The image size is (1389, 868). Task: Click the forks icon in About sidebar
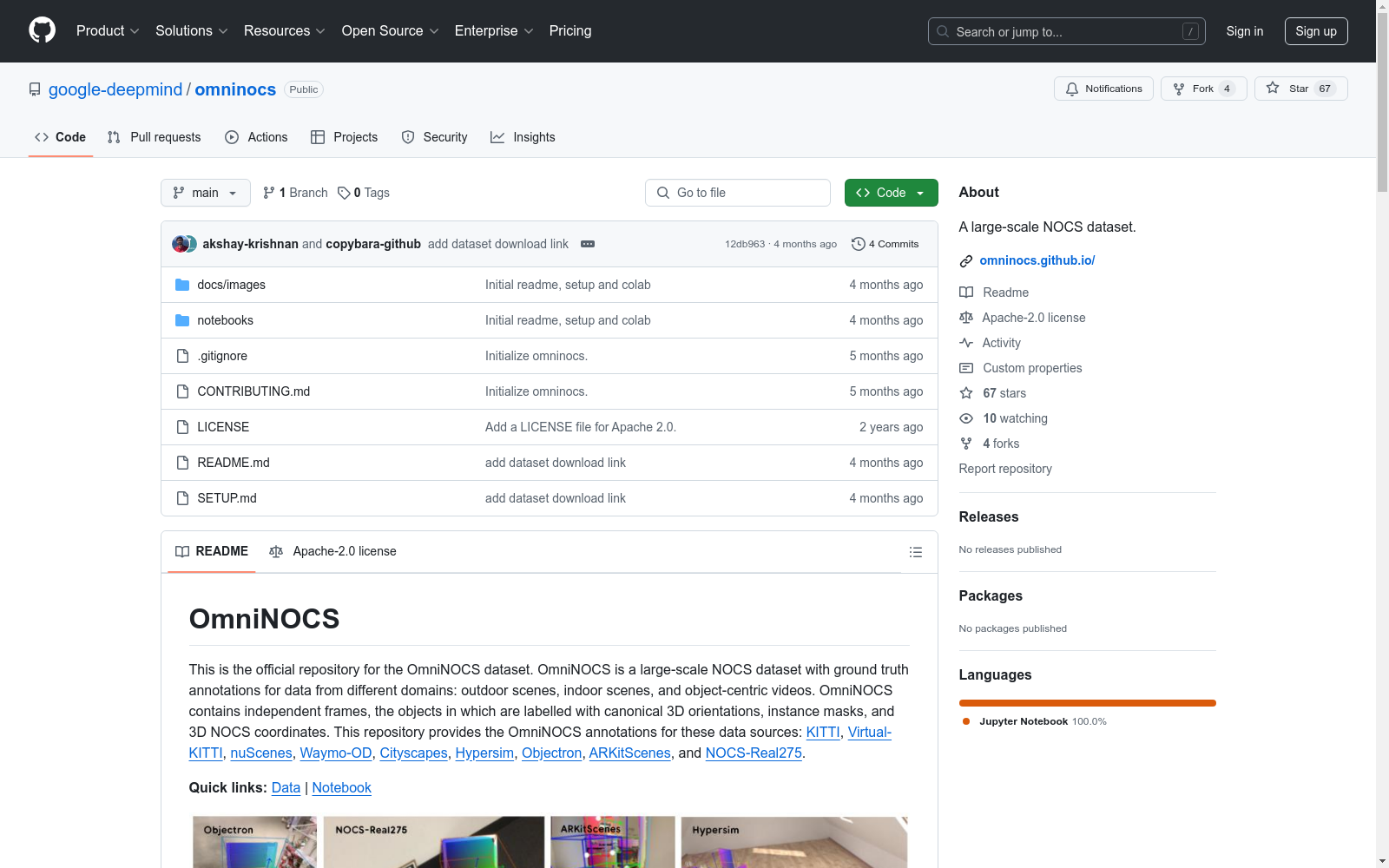click(966, 444)
